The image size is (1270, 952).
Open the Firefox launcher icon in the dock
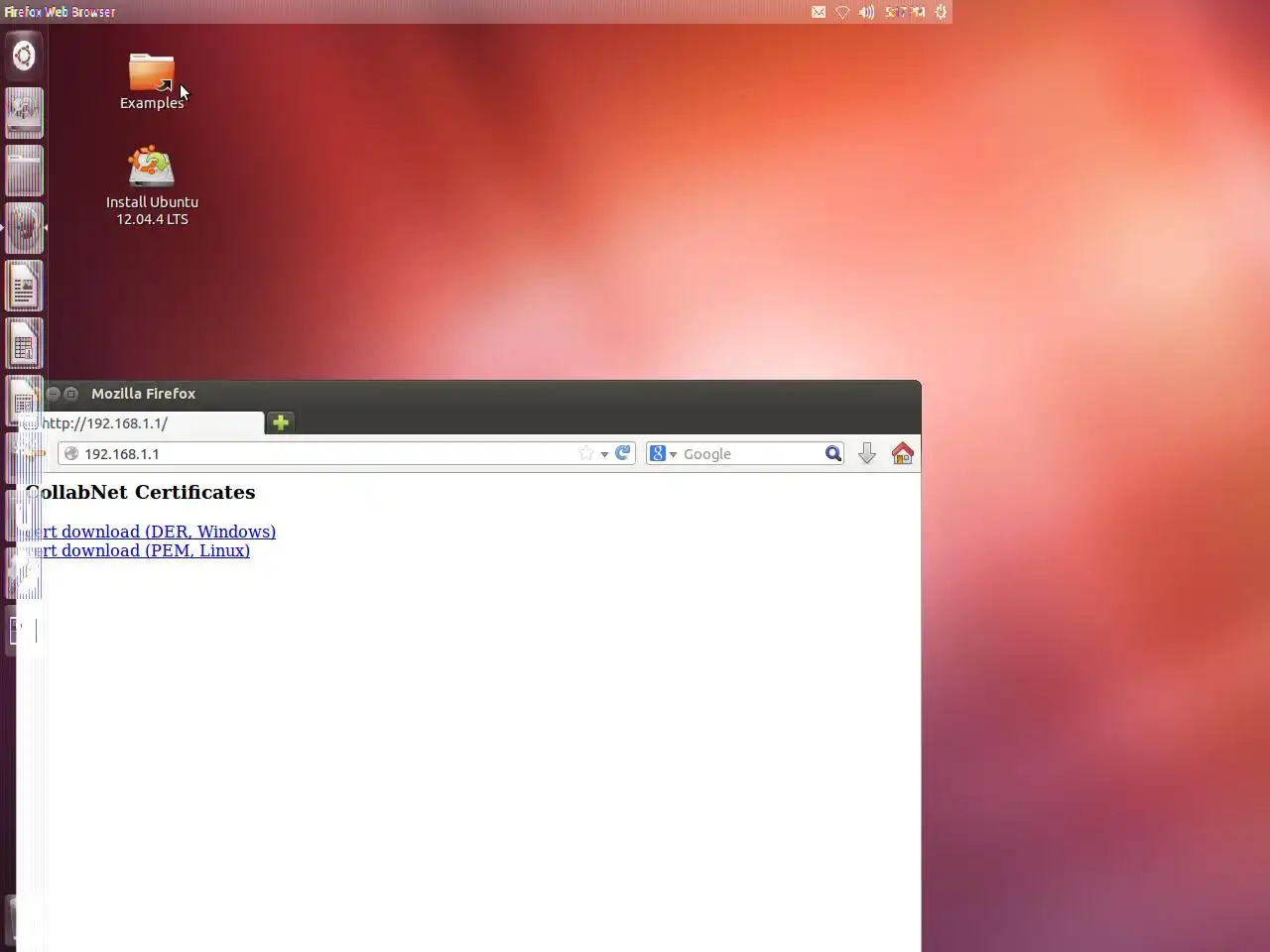pyautogui.click(x=24, y=228)
